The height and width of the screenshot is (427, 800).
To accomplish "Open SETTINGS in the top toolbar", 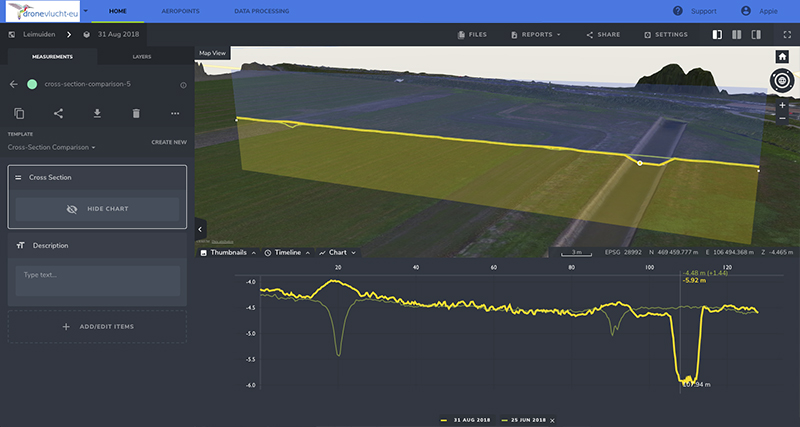I will [x=666, y=35].
